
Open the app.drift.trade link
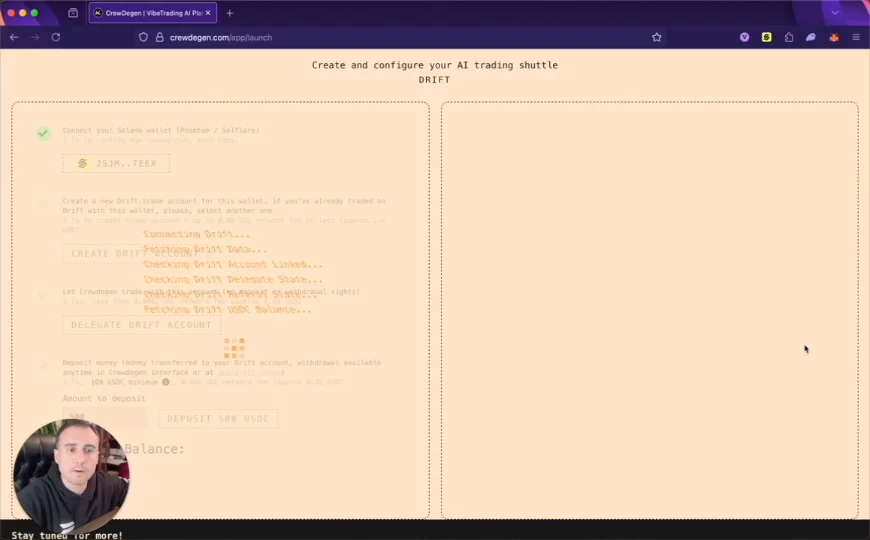point(250,372)
